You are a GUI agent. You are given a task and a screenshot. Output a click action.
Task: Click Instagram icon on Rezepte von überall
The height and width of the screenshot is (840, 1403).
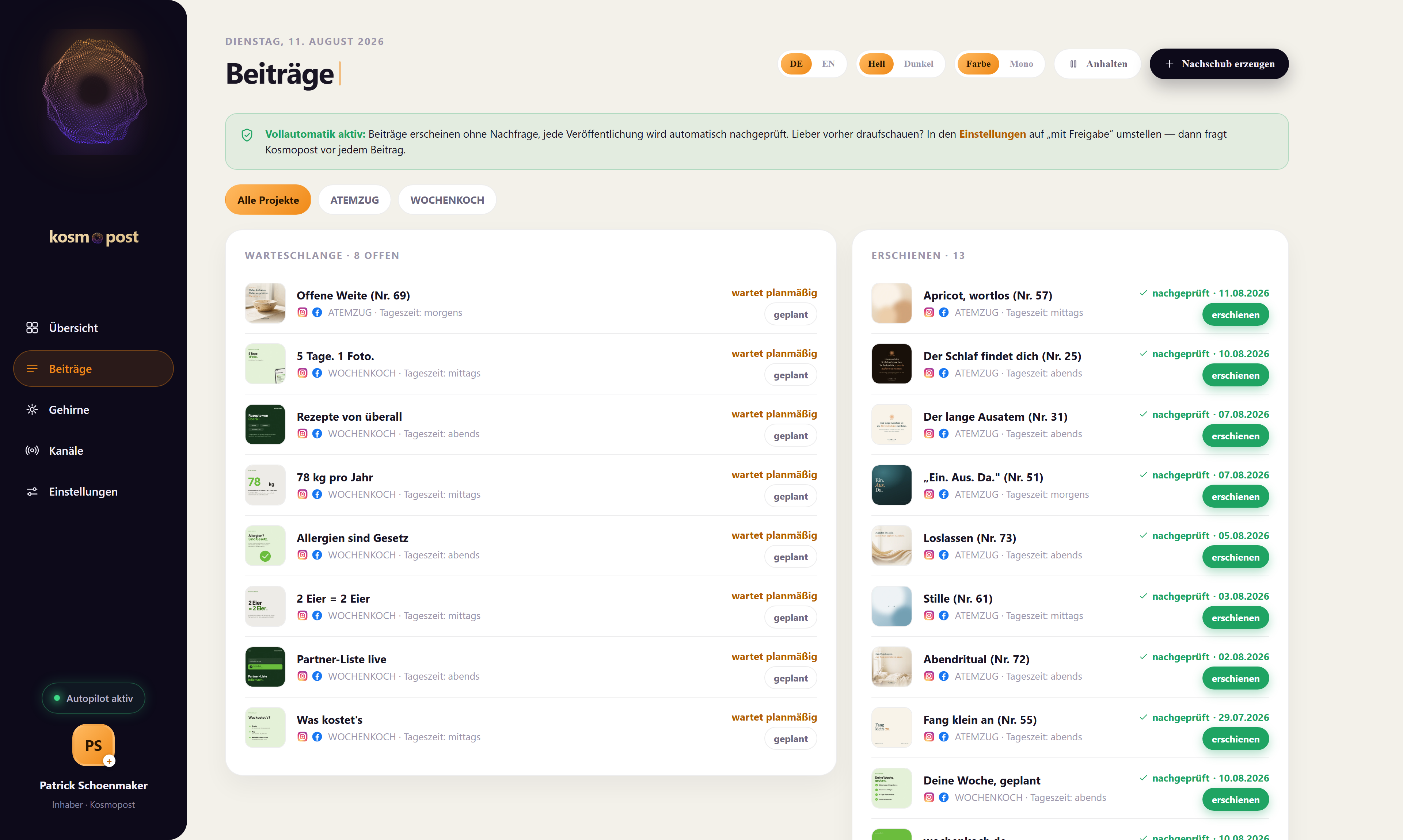click(x=303, y=434)
